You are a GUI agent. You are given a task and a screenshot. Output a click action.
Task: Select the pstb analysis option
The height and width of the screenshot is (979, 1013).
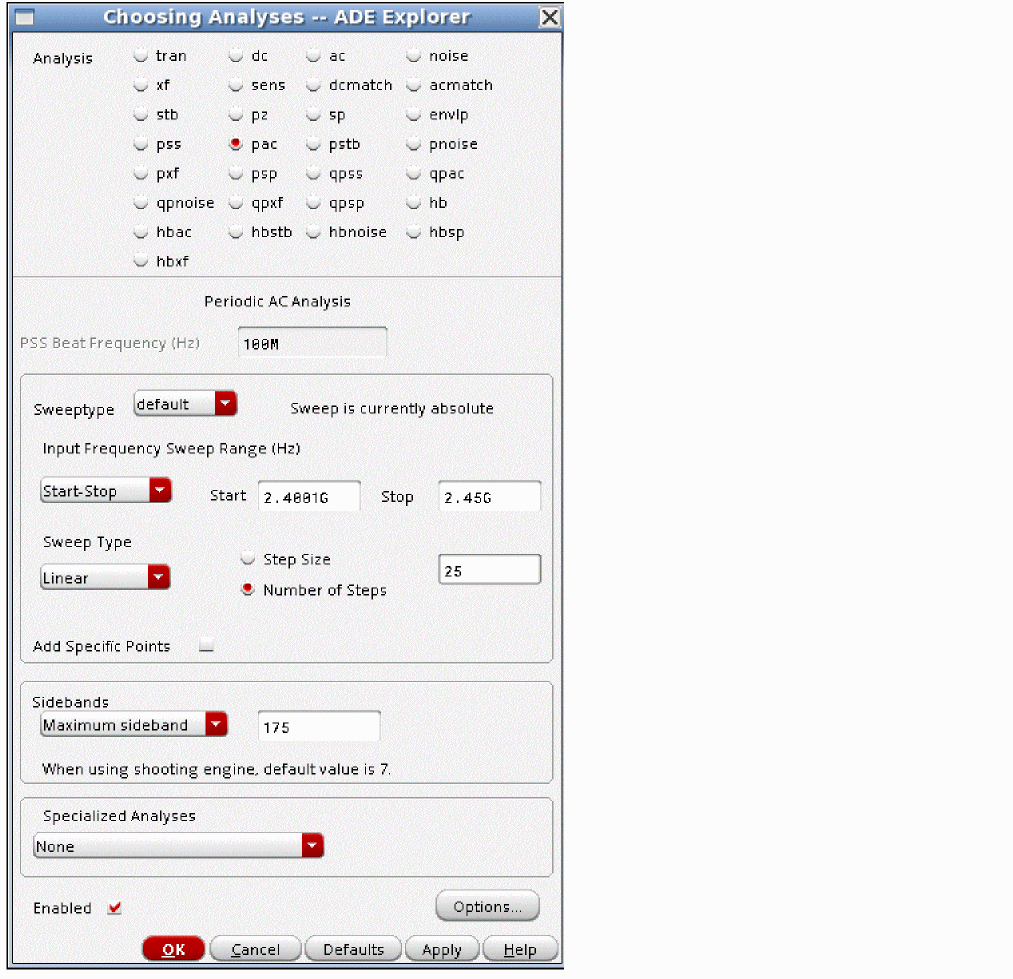(313, 144)
